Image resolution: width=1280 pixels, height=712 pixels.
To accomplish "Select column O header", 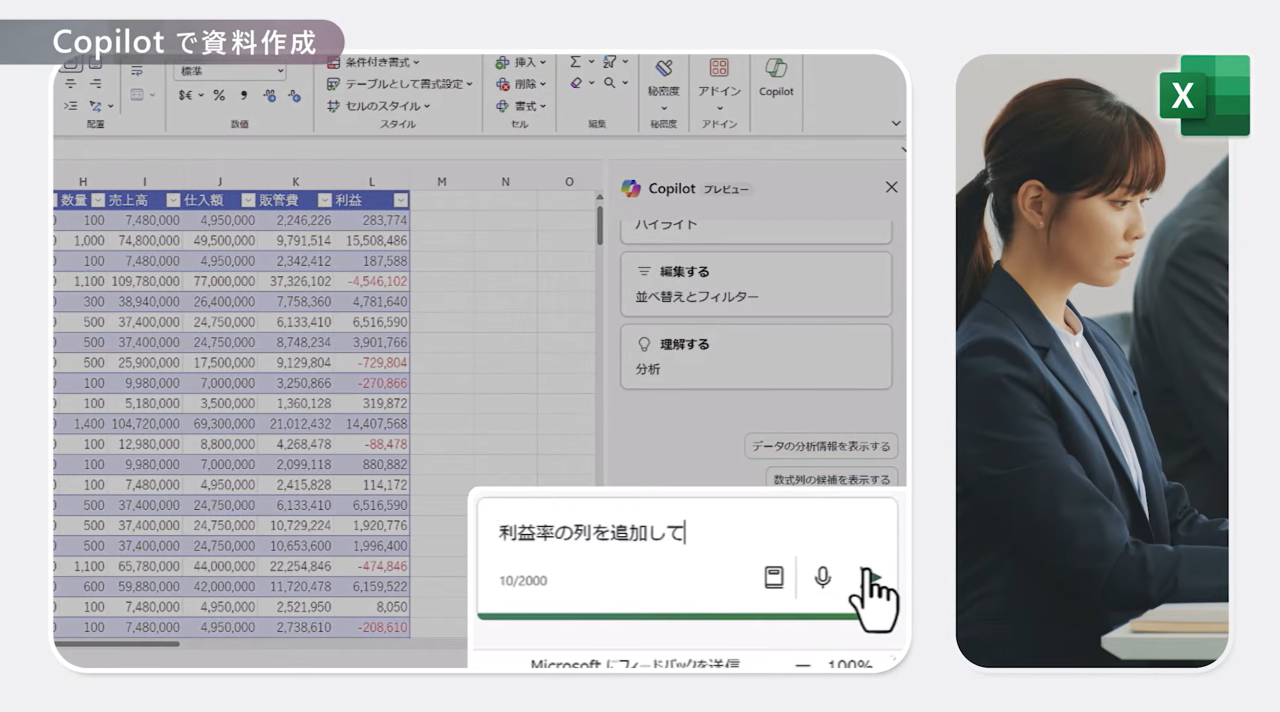I will pyautogui.click(x=569, y=181).
